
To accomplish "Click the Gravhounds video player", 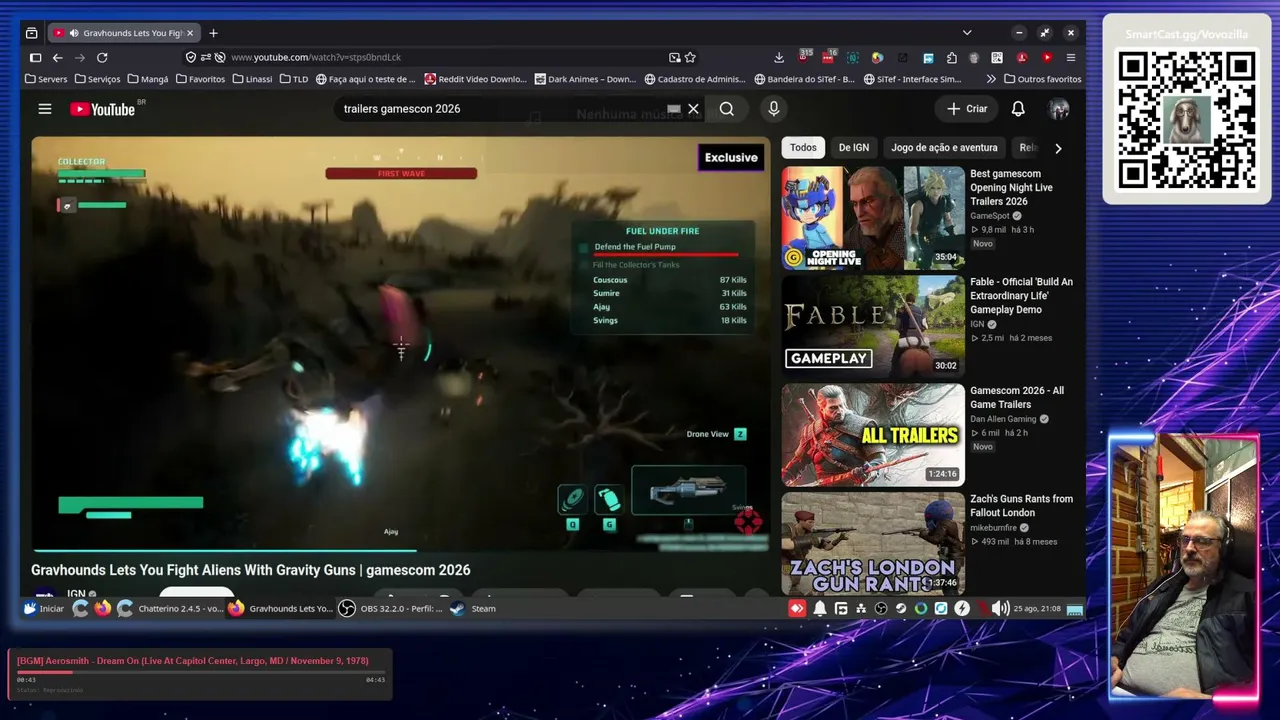I will click(401, 343).
